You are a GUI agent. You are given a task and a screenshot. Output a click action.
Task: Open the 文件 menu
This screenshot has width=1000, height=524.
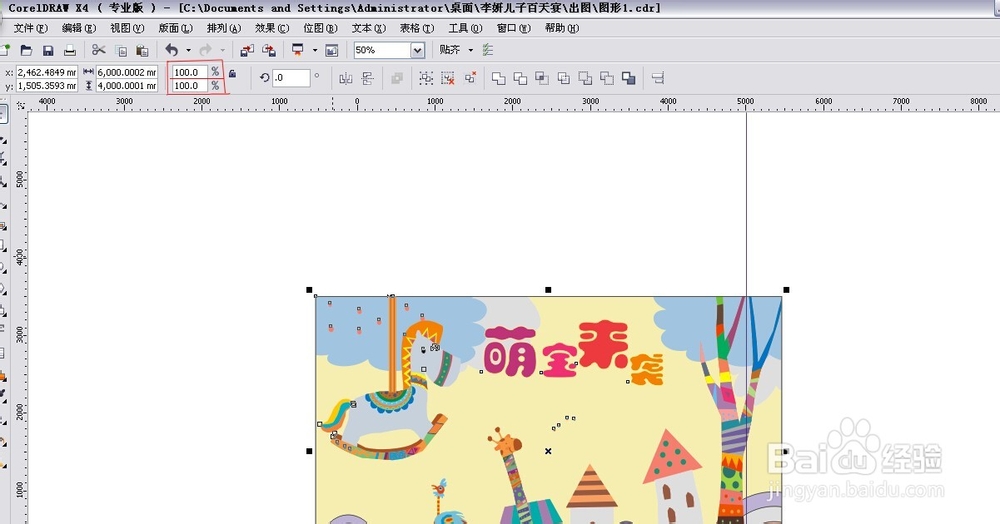tap(31, 28)
